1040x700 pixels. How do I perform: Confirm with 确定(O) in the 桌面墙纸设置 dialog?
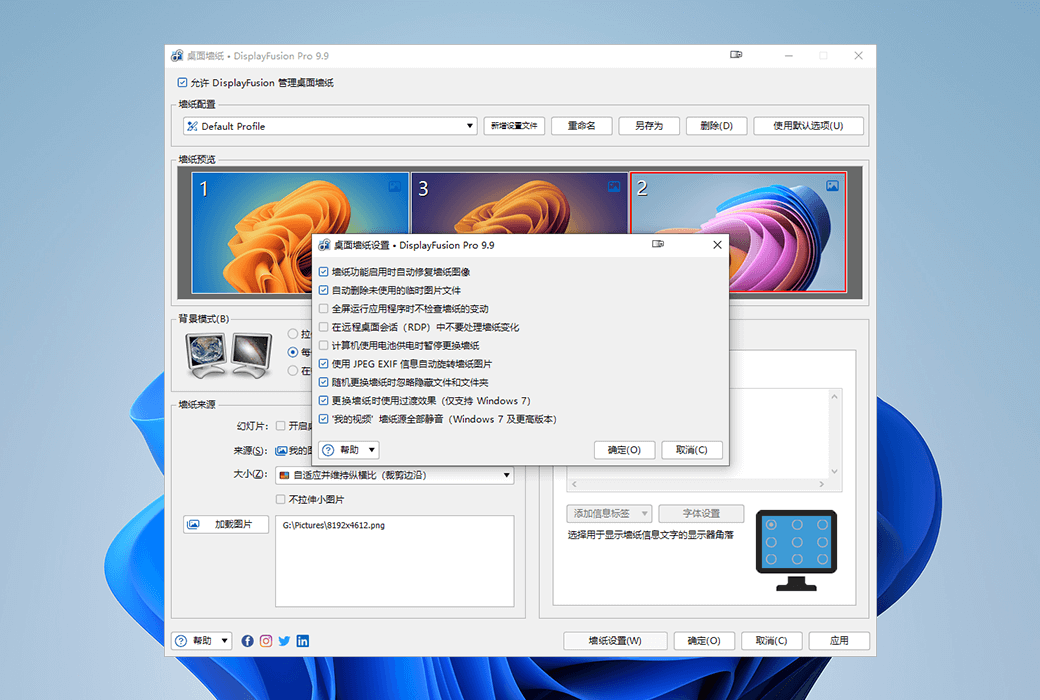[625, 450]
